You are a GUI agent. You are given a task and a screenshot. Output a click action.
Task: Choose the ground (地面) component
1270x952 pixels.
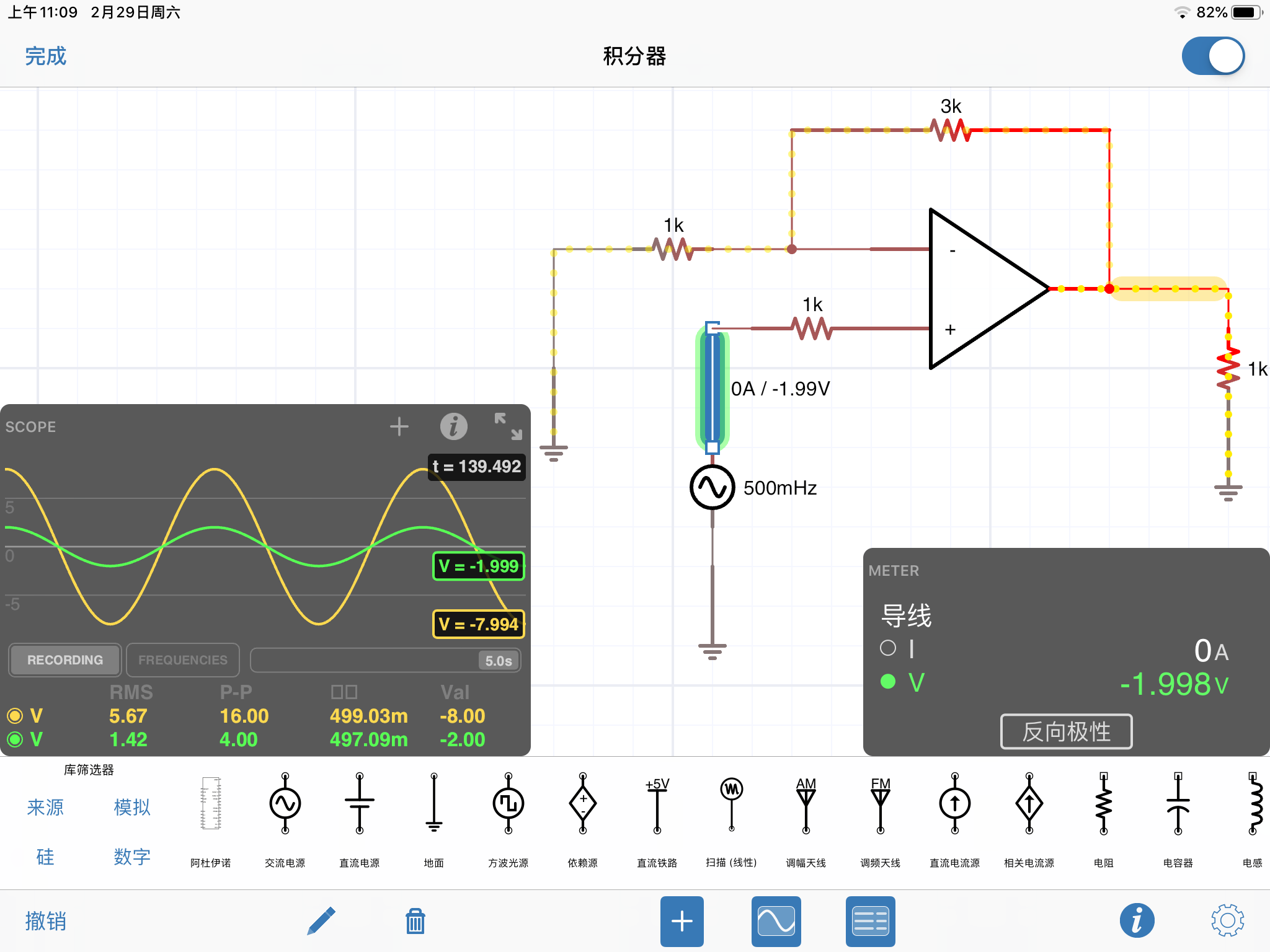433,804
